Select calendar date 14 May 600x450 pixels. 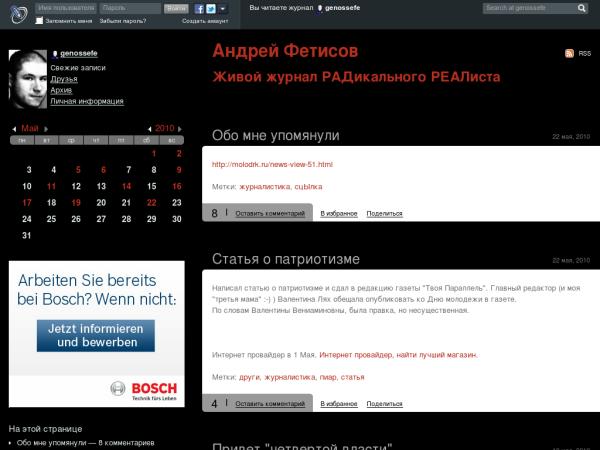click(x=126, y=186)
